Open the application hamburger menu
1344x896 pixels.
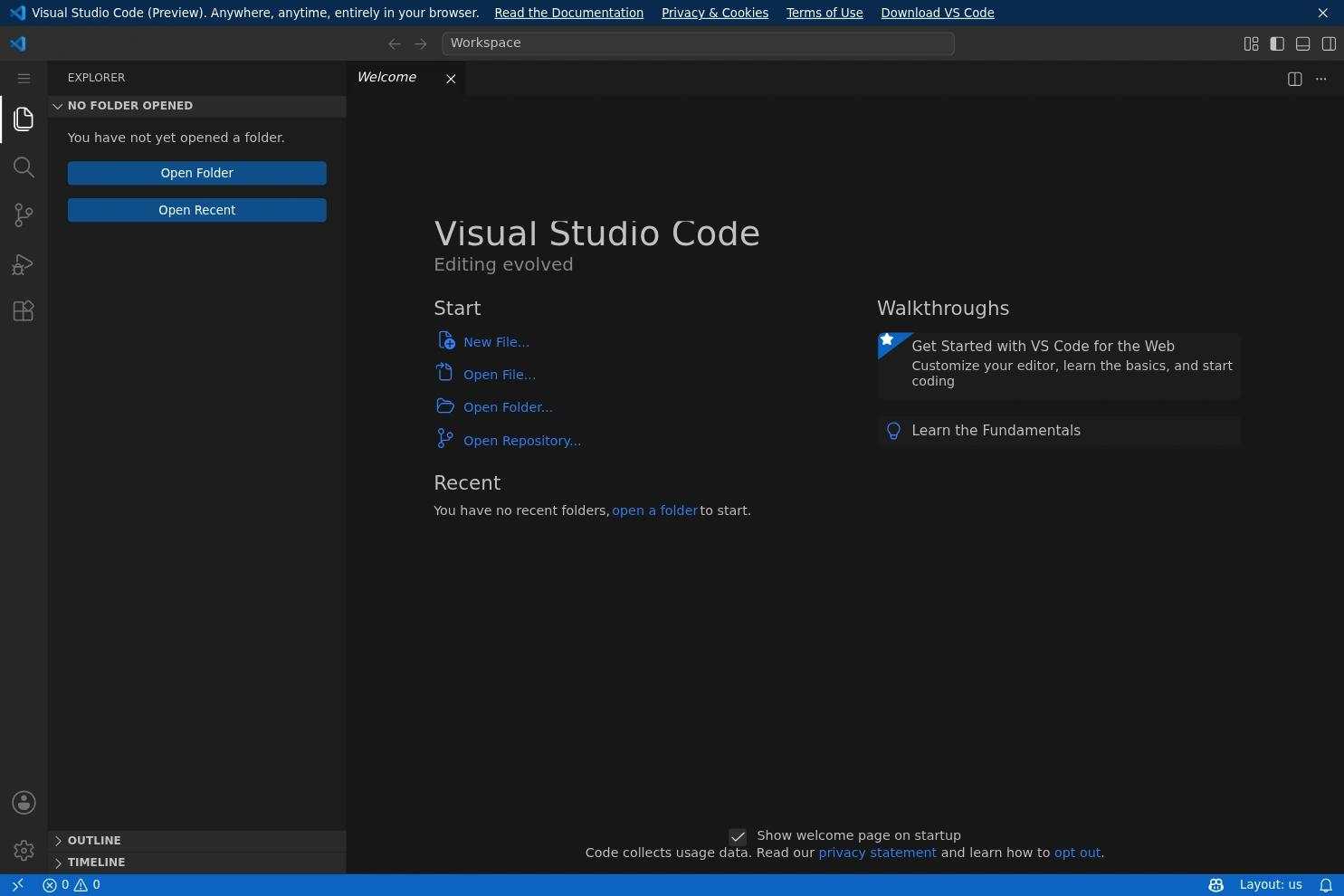click(x=24, y=79)
